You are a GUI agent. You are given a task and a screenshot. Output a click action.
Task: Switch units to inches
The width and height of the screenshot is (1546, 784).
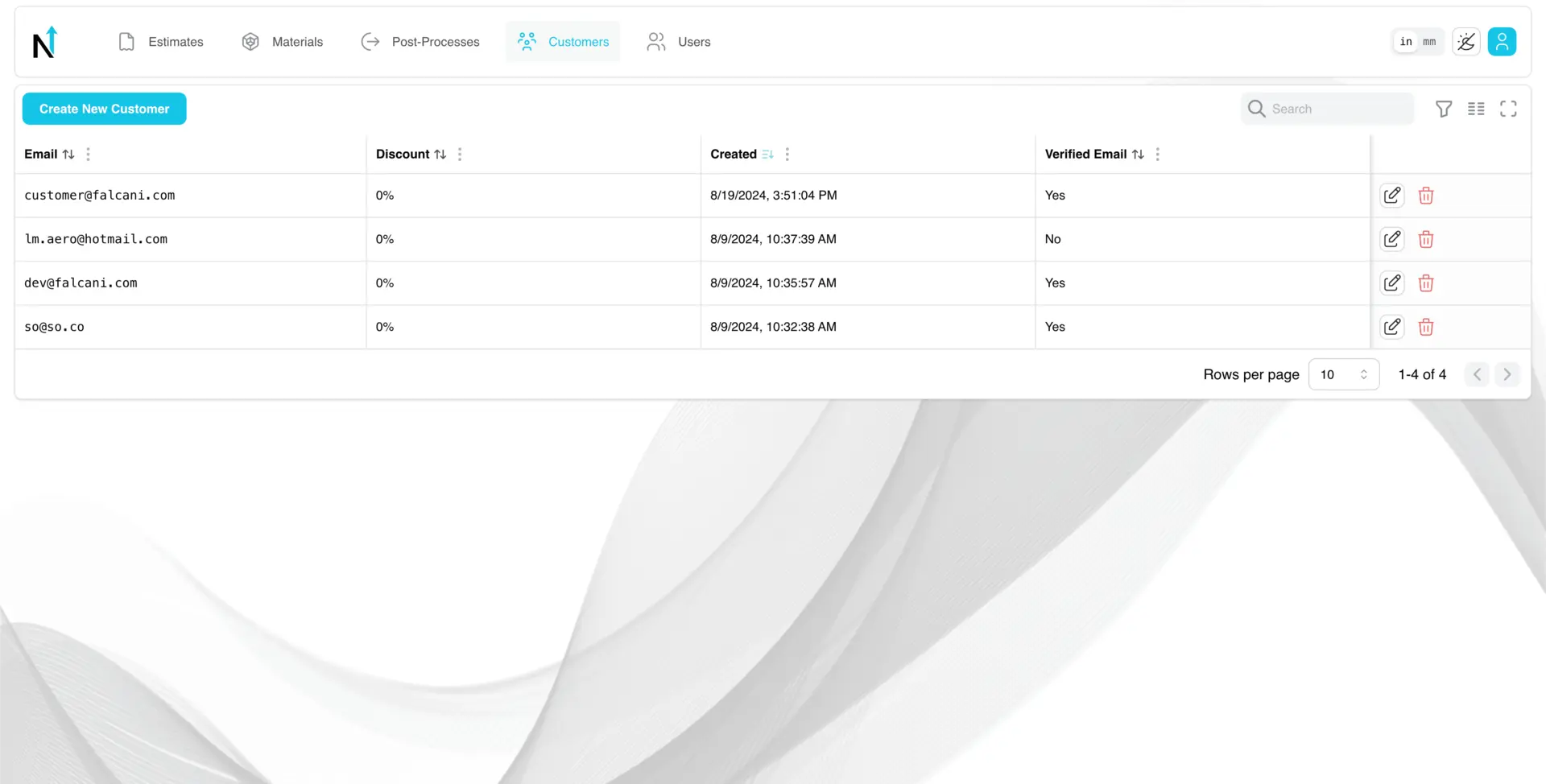[1406, 42]
